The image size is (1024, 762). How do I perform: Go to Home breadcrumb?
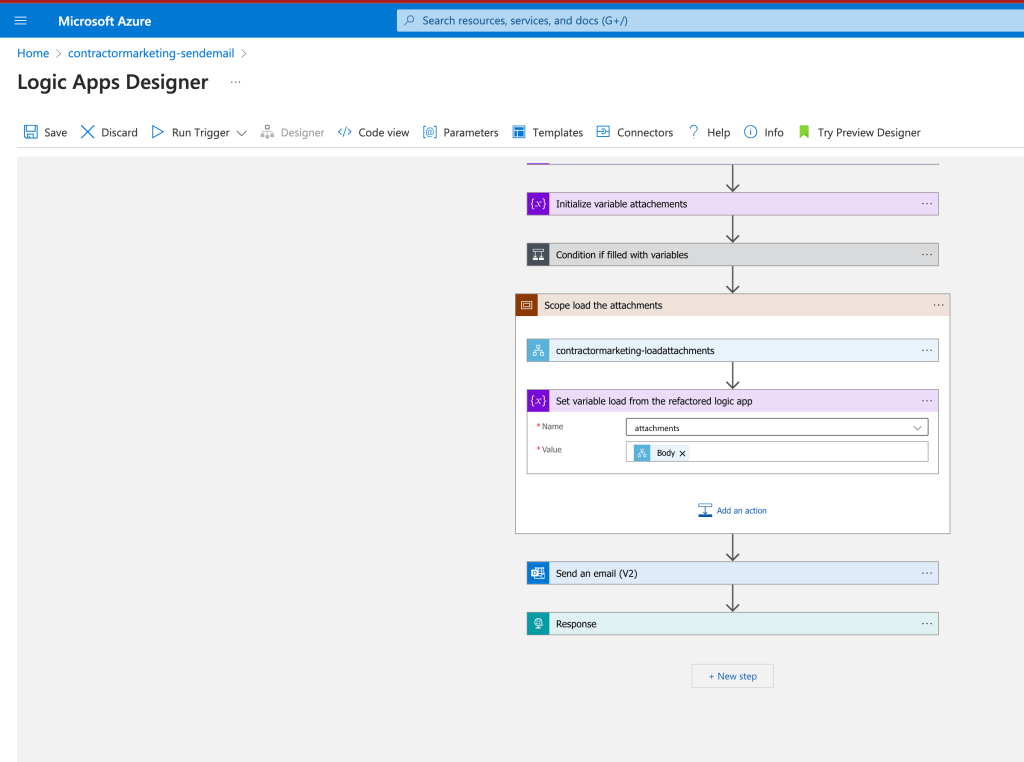click(x=33, y=53)
